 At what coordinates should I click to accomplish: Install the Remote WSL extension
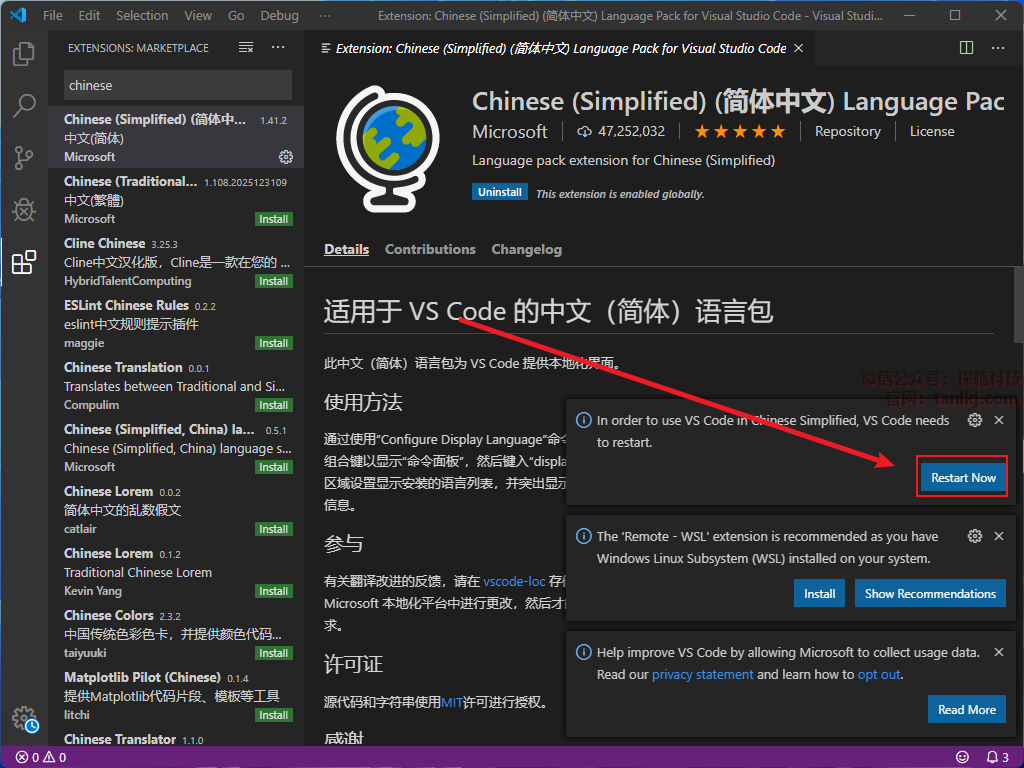pyautogui.click(x=819, y=593)
